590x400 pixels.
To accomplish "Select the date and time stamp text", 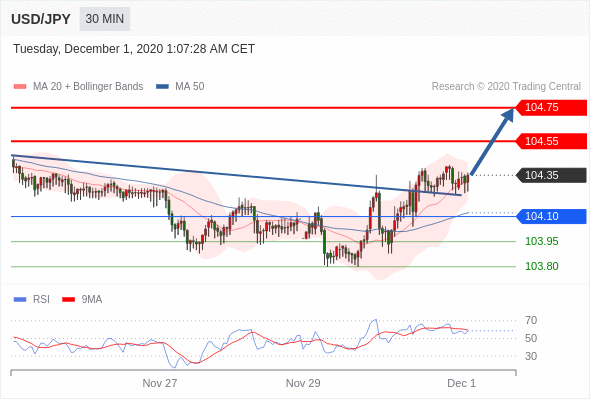I will pos(134,49).
